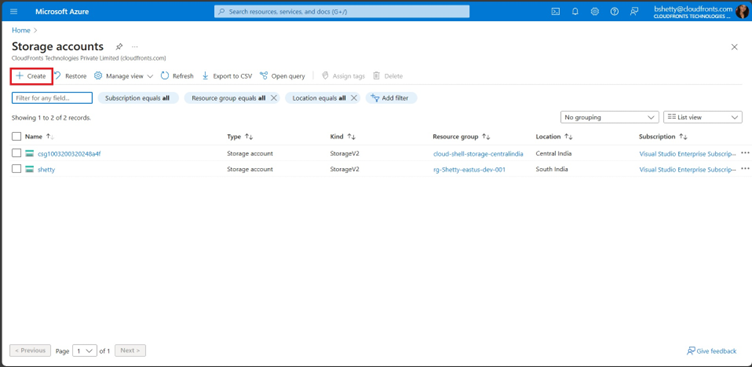The height and width of the screenshot is (367, 752).
Task: Remove the Location filter pill
Action: (353, 98)
